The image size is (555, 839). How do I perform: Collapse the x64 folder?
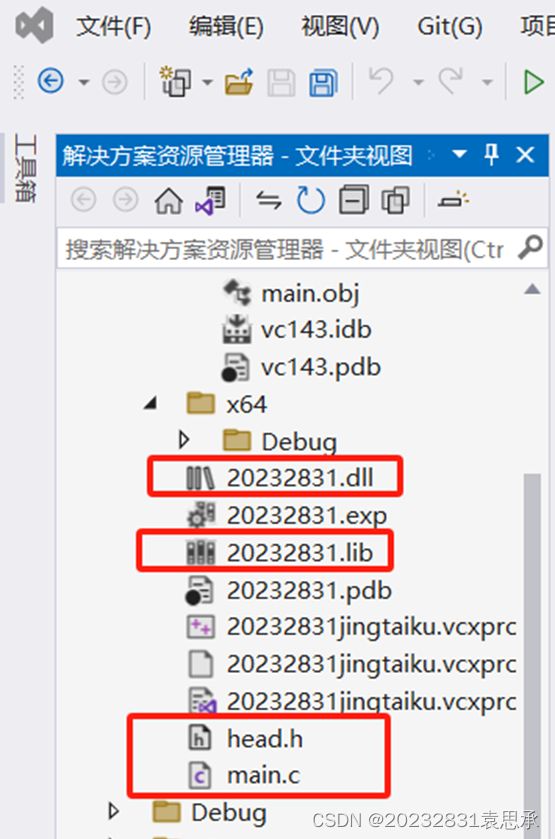[x=151, y=403]
